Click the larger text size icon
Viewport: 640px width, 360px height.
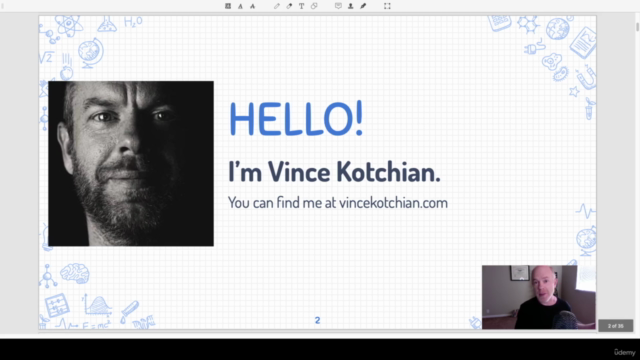click(x=253, y=6)
